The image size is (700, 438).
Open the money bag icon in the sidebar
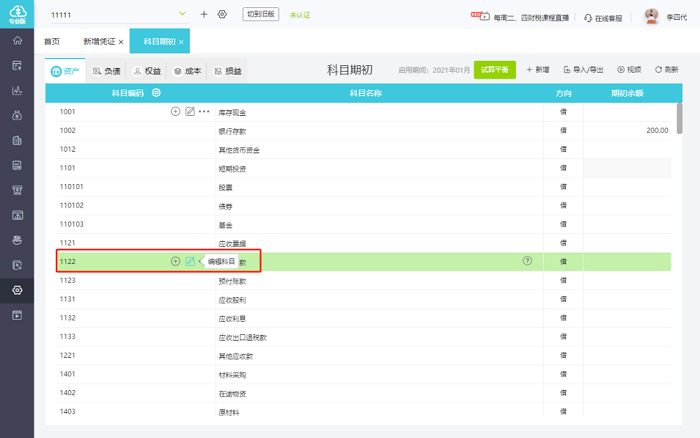coord(17,116)
